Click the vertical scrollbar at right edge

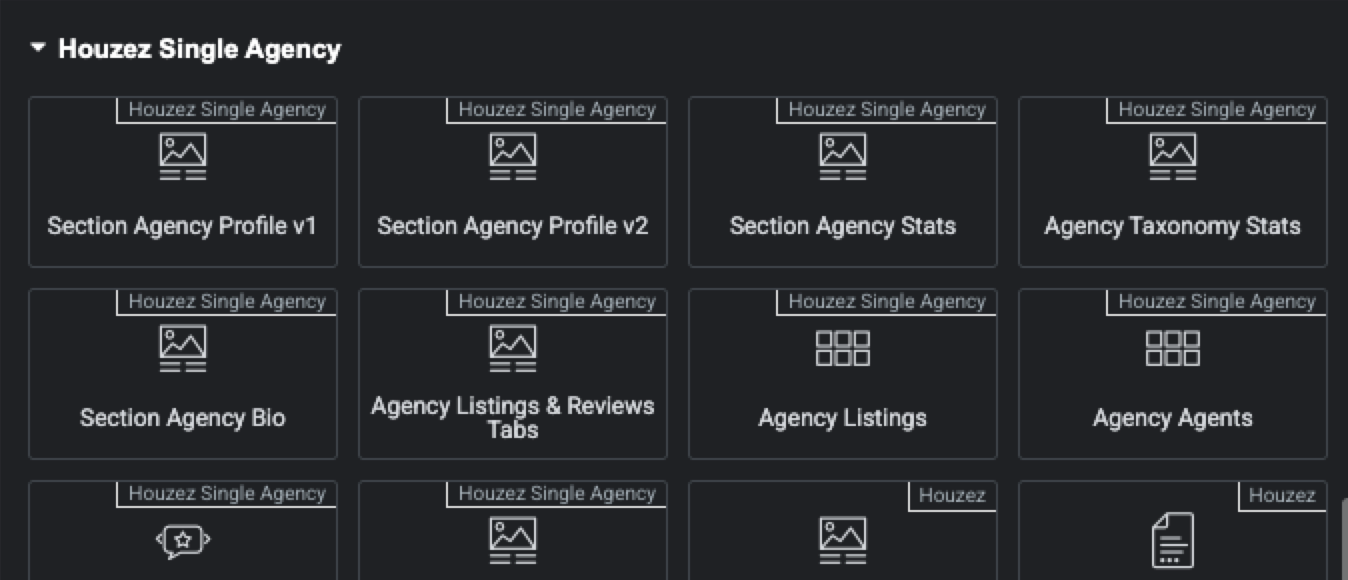coord(1343,540)
